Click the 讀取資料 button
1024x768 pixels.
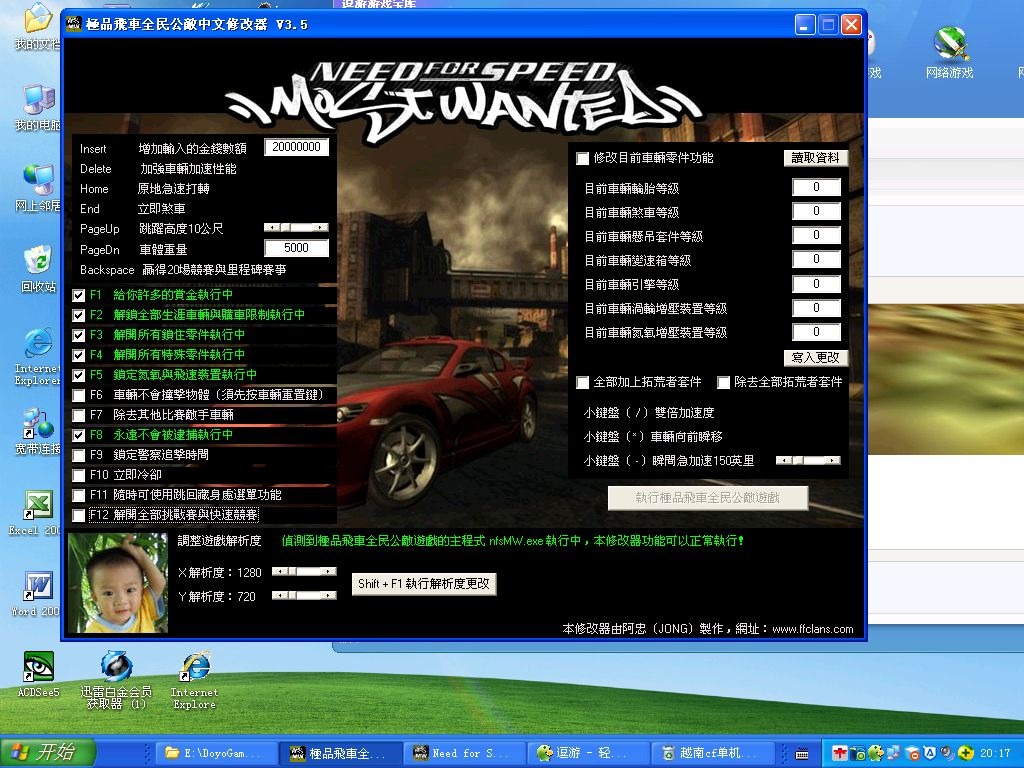816,158
